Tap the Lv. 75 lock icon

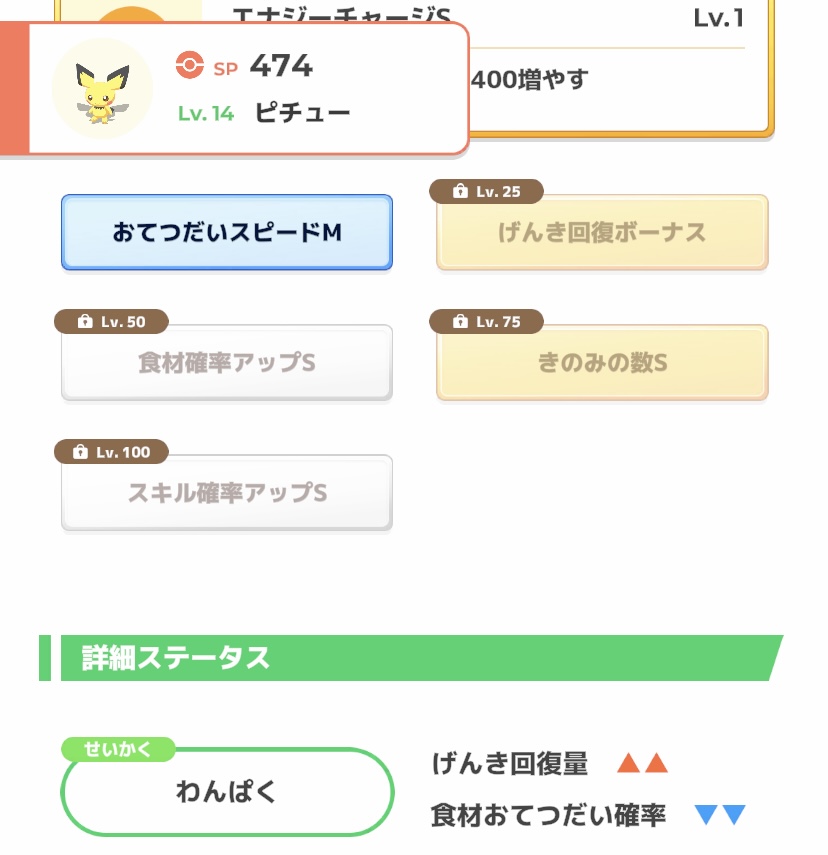coord(460,322)
